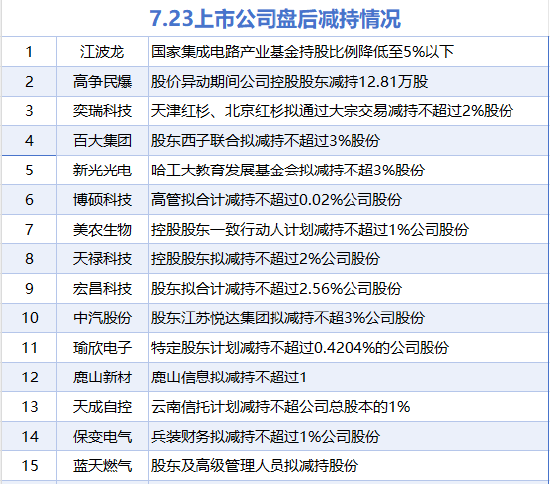Select the 哈工大教育发展基金会 description cell
The width and height of the screenshot is (550, 484).
348,170
